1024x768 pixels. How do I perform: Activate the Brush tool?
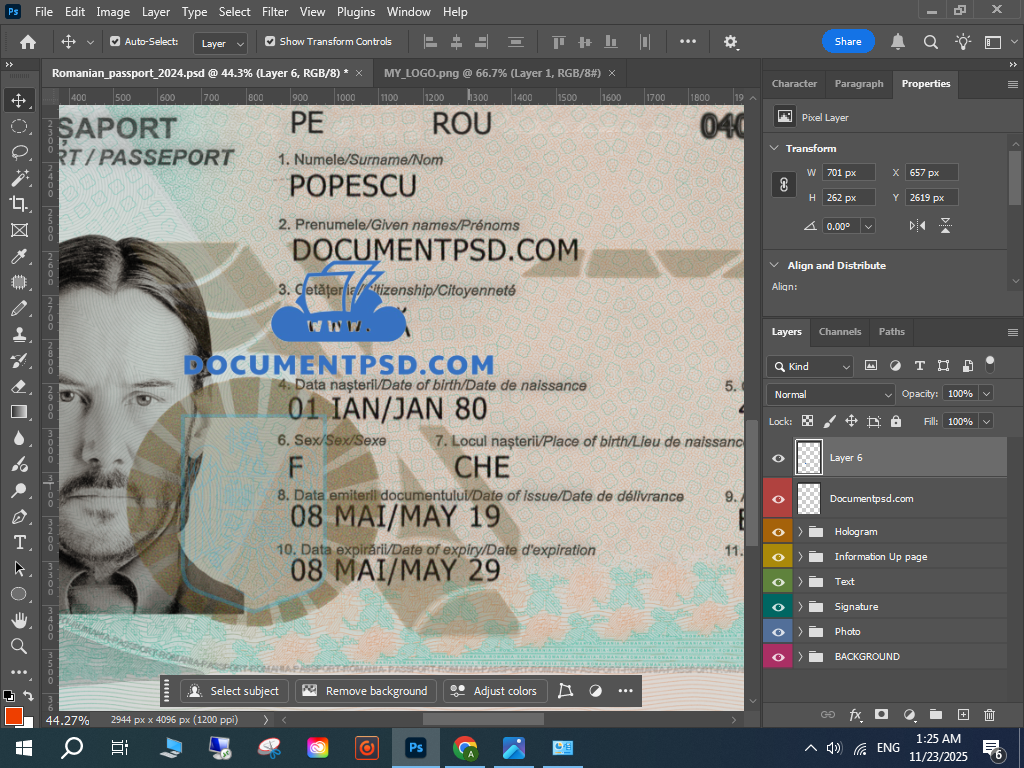[x=19, y=308]
